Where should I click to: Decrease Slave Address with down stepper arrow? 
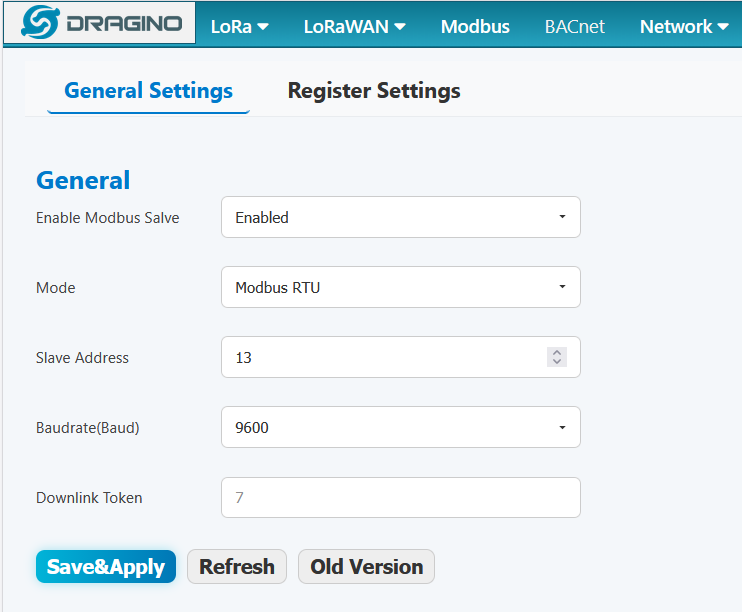[557, 362]
